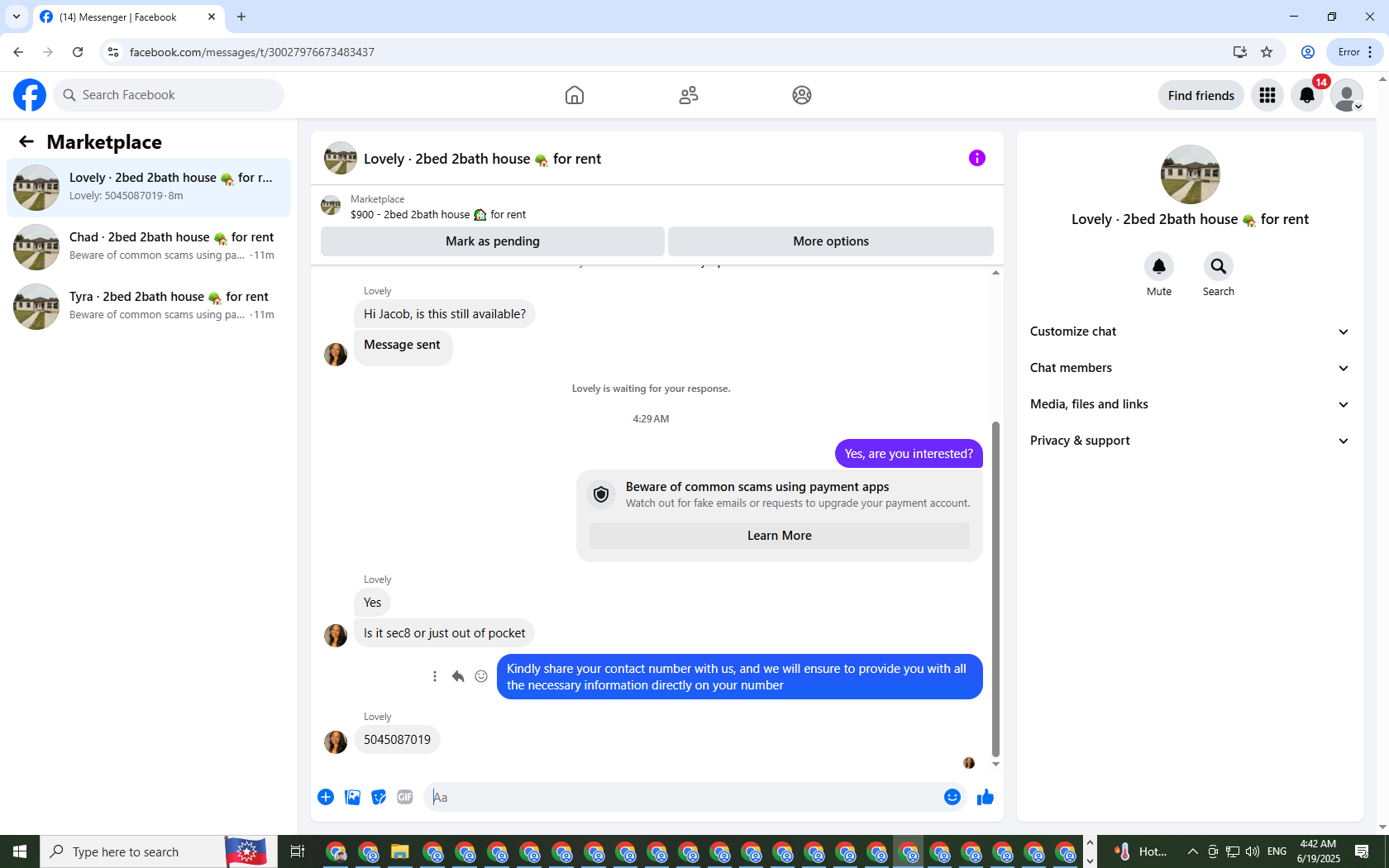Click the Find friends button

click(1201, 95)
